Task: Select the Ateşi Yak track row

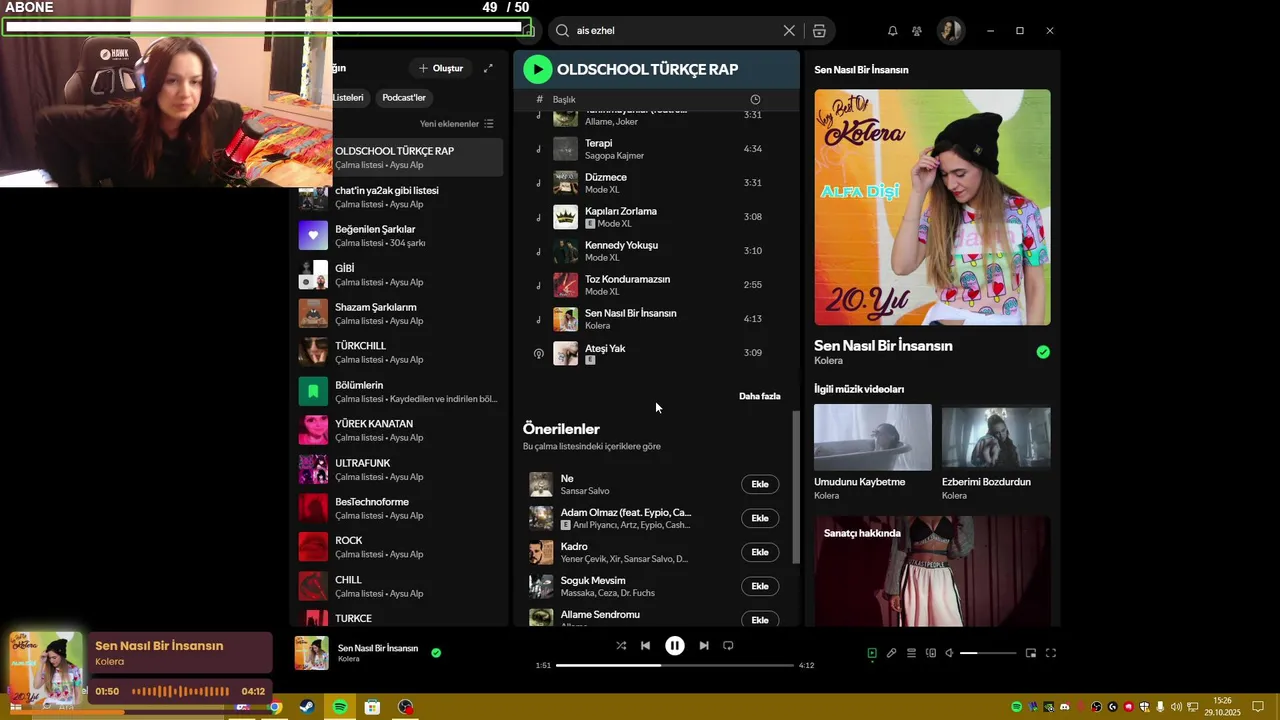Action: click(656, 353)
